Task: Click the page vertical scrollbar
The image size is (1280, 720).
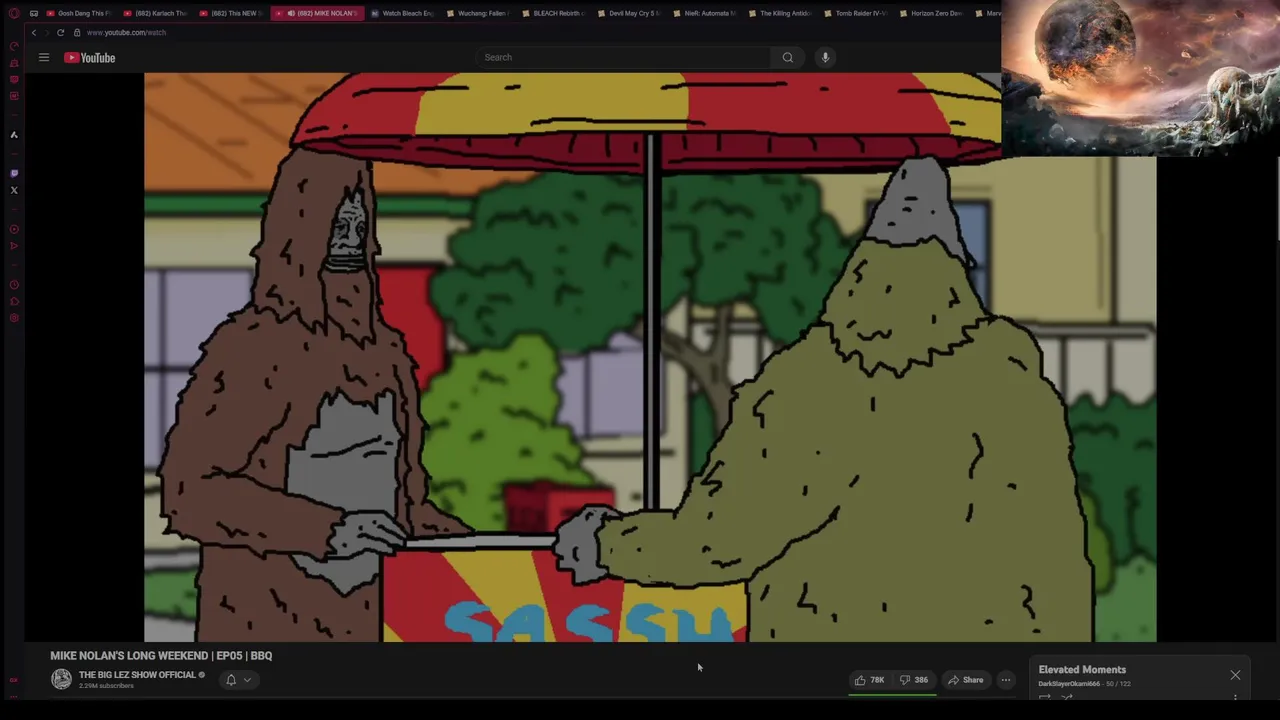Action: click(x=1277, y=200)
